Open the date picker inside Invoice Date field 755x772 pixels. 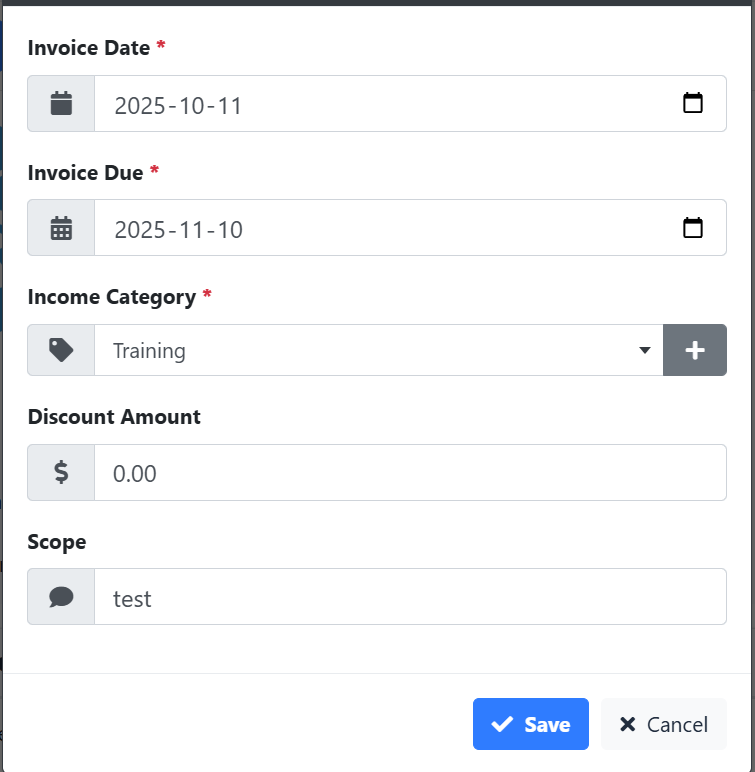(692, 104)
